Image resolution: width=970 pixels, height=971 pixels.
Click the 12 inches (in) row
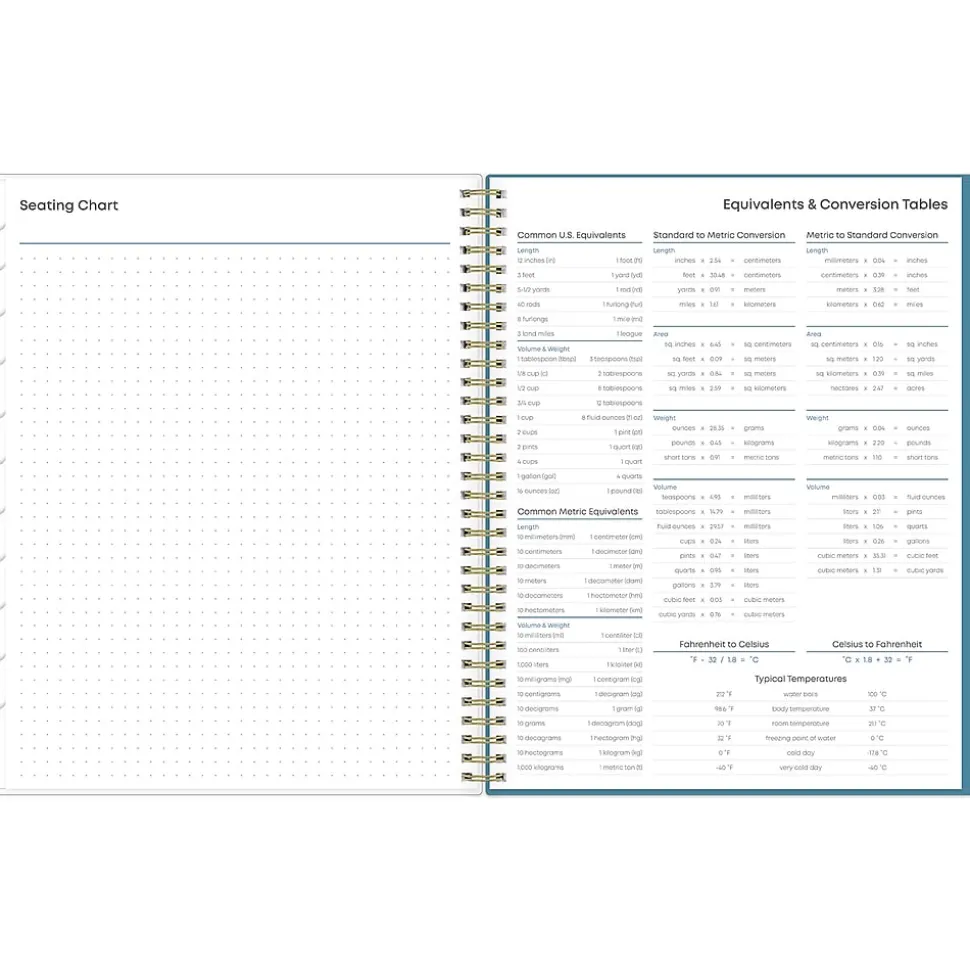click(x=579, y=261)
